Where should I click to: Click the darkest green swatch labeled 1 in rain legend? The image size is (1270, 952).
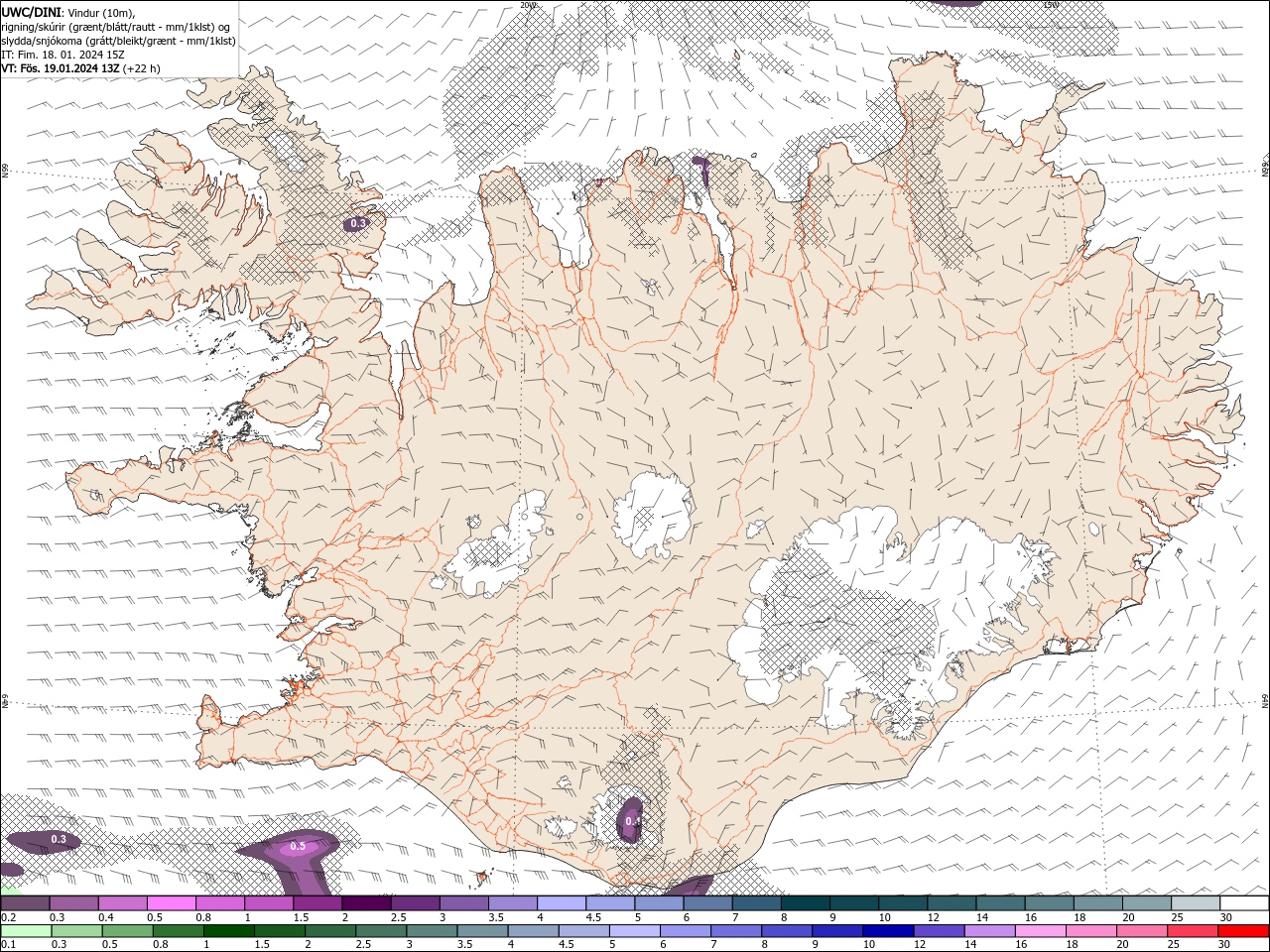229,931
